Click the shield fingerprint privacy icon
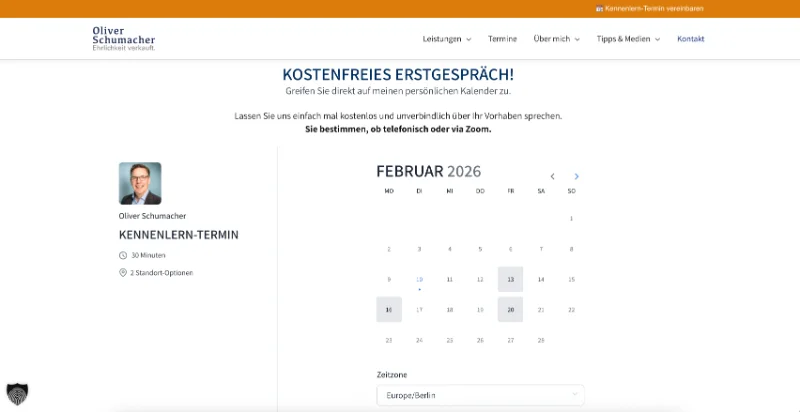This screenshot has width=800, height=412. [x=17, y=392]
